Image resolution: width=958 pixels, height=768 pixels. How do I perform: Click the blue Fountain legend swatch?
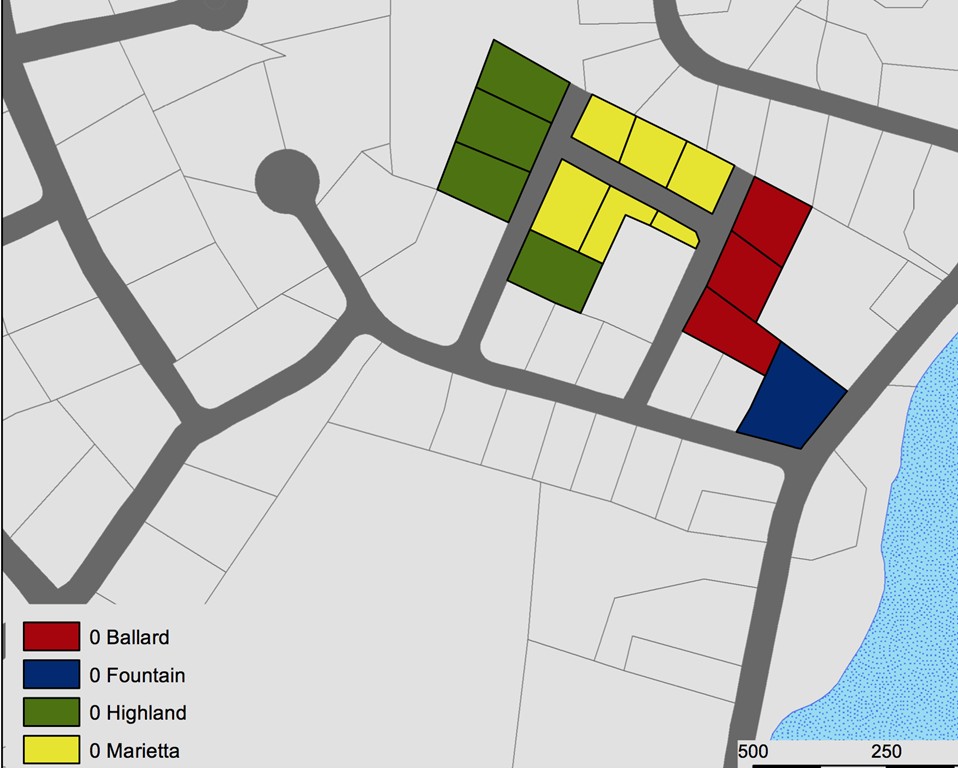click(51, 674)
